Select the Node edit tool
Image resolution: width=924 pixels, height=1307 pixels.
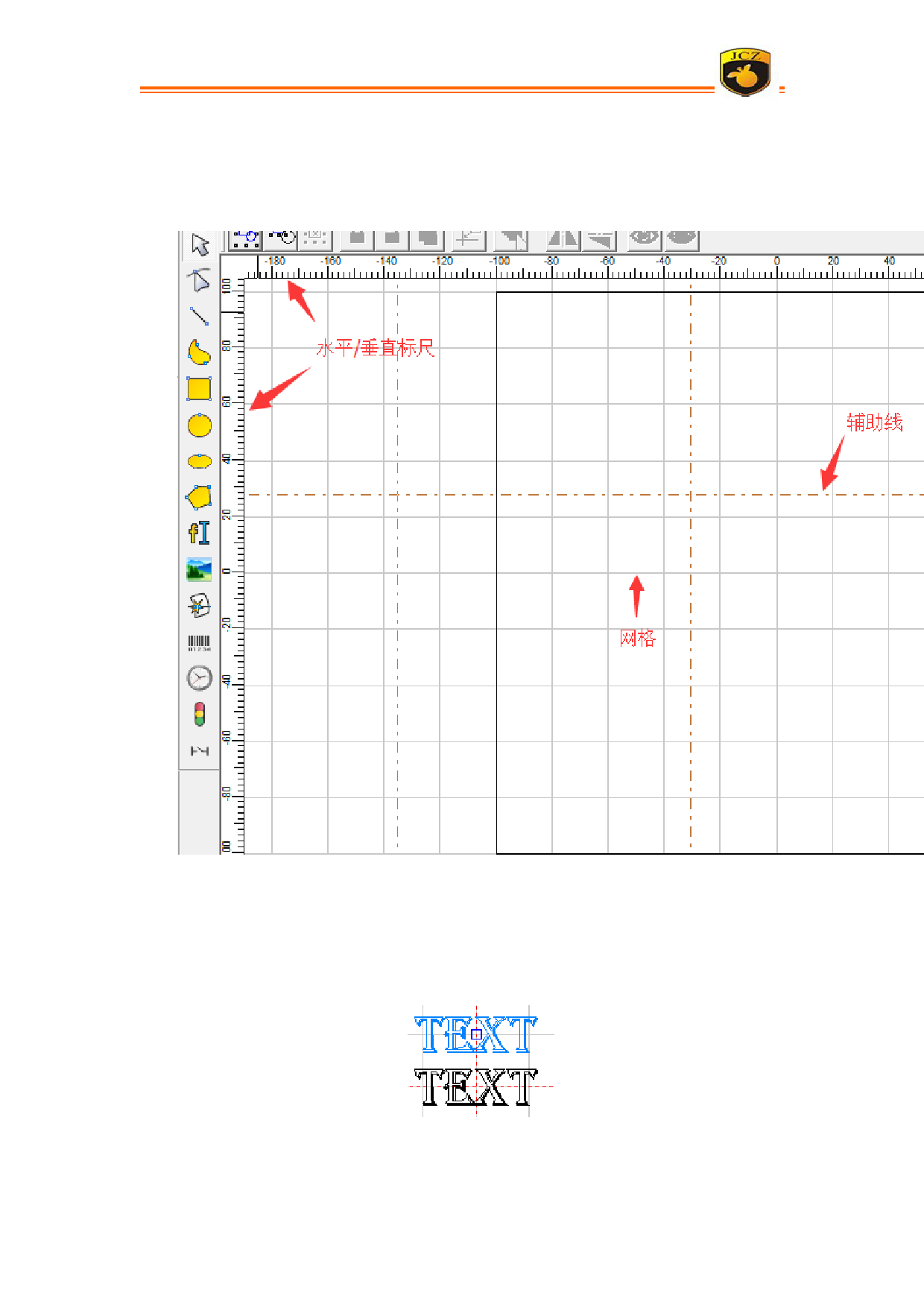[199, 280]
